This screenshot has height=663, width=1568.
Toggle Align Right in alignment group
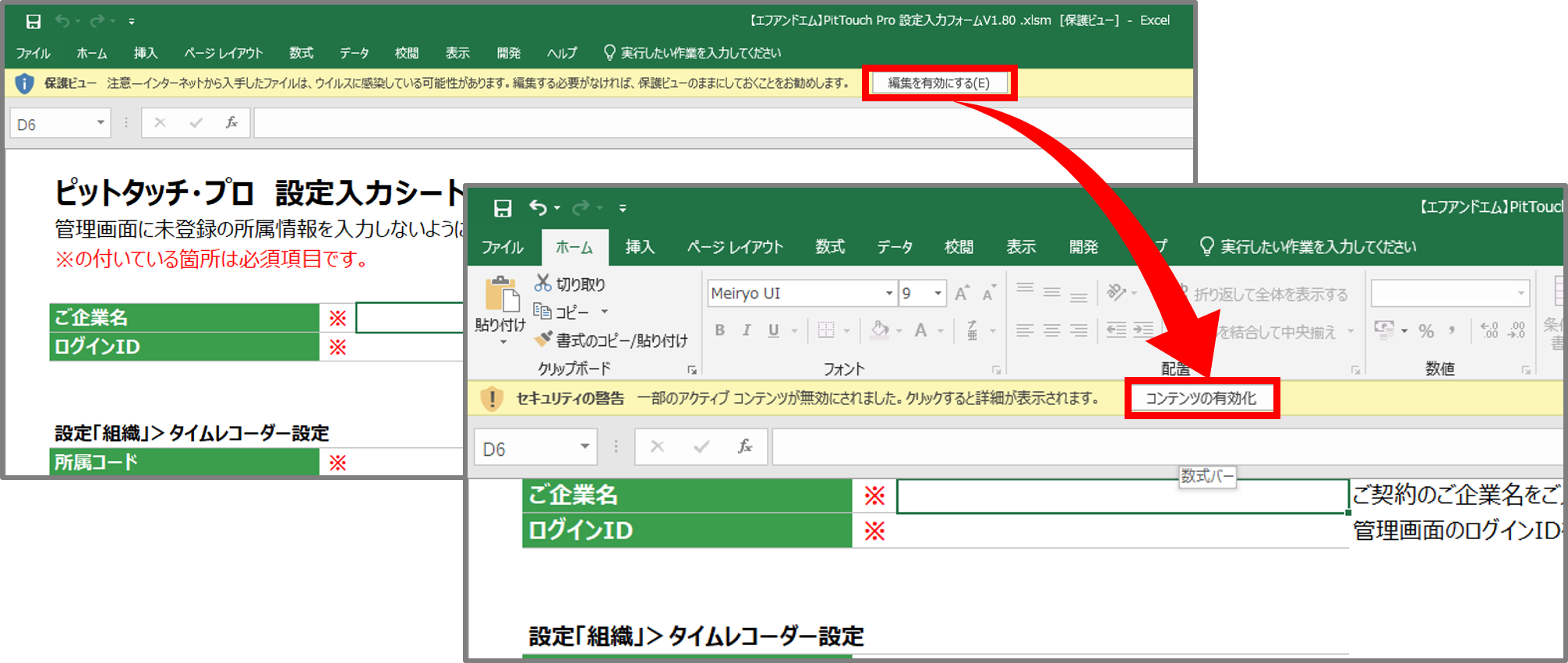pos(1079,330)
